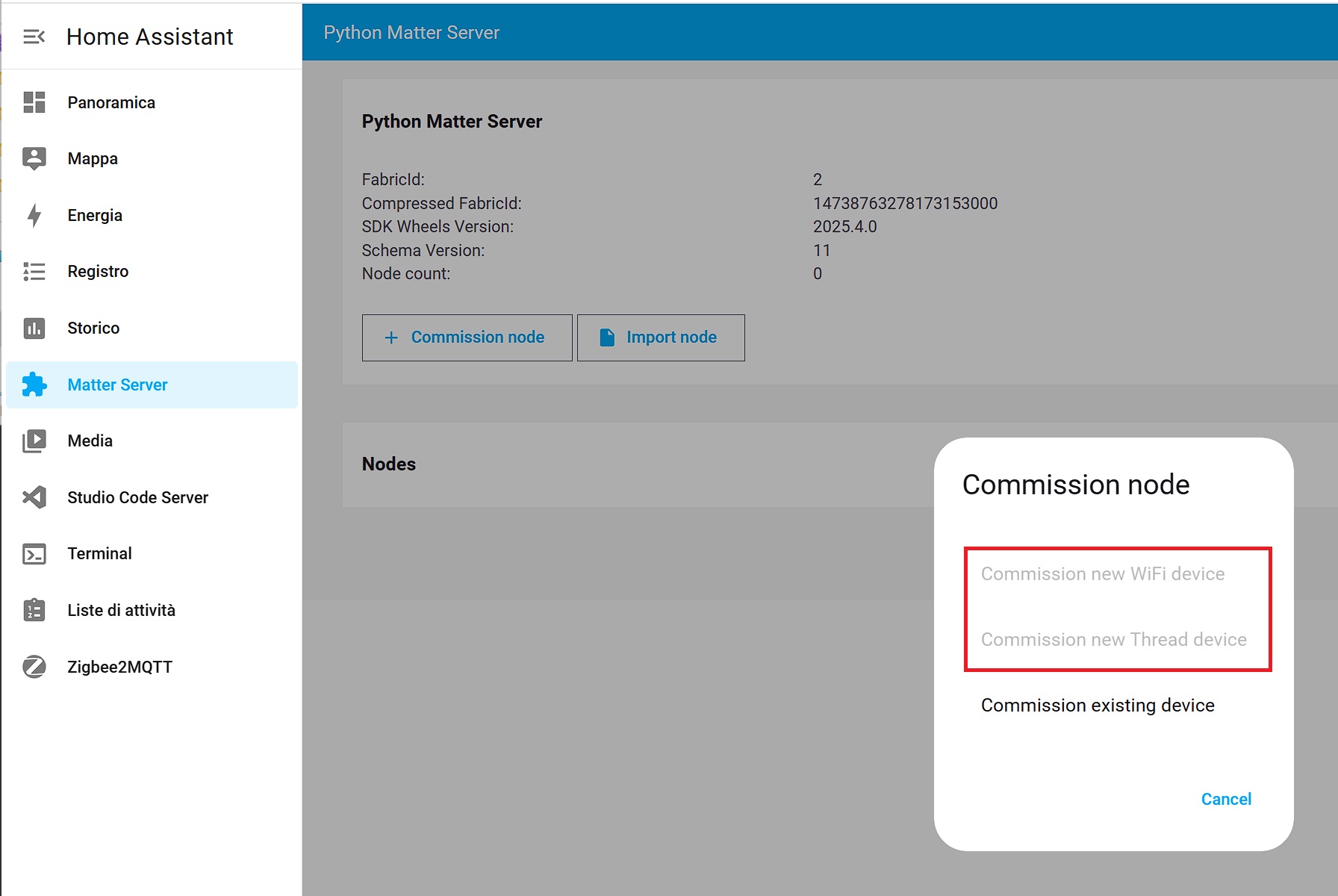
Task: Select Registro in the sidebar
Action: (152, 271)
